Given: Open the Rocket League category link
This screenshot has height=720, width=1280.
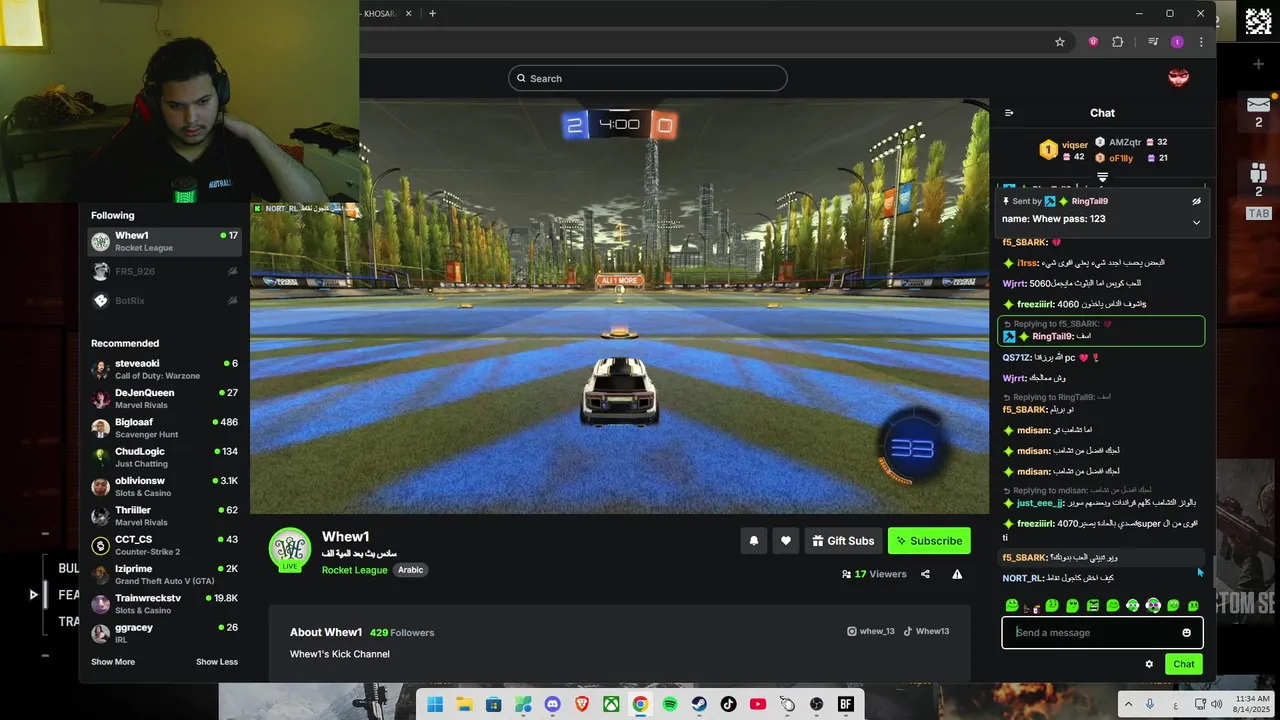Looking at the screenshot, I should tap(354, 570).
